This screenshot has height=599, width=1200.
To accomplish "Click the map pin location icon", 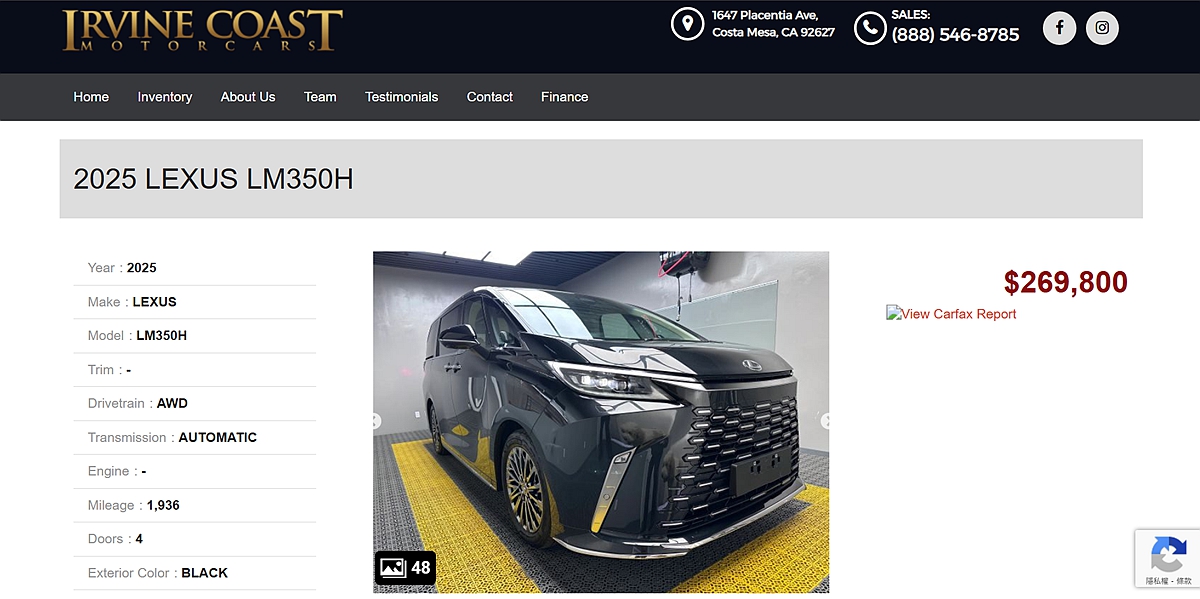I will click(687, 24).
